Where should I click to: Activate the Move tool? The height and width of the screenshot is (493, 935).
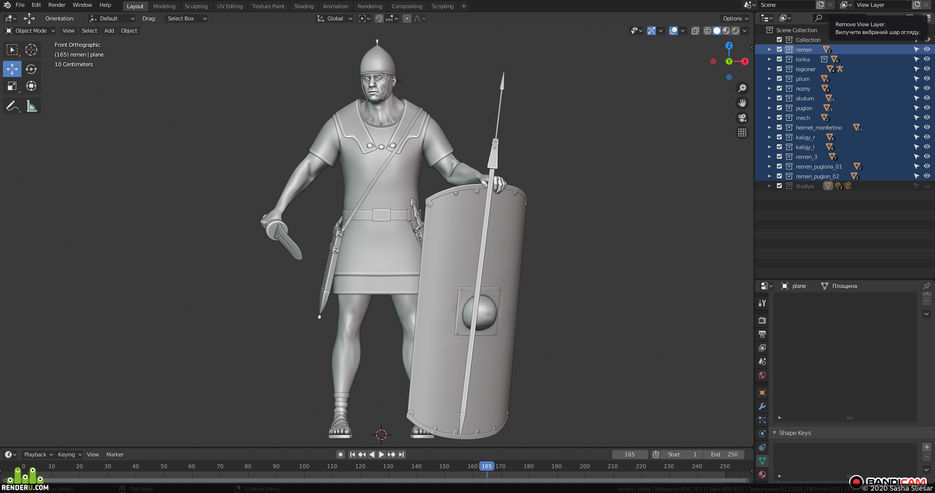pyautogui.click(x=12, y=69)
